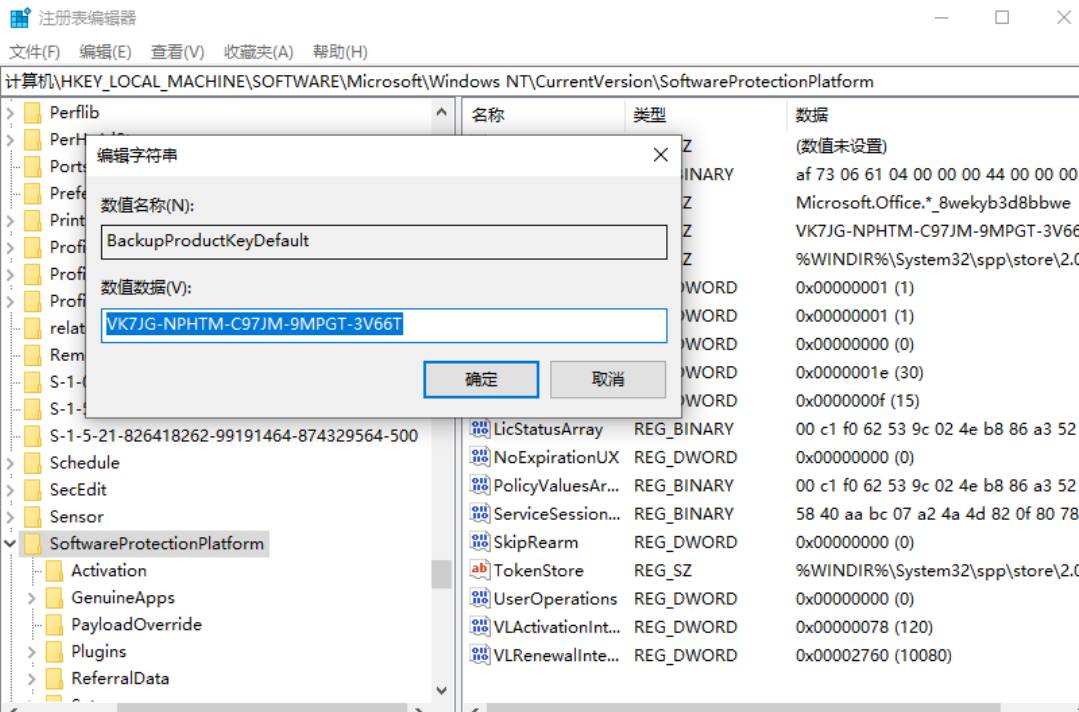Screen dimensions: 1079x712
Task: Click the NoExpirationUX DWORD value icon
Action: (x=479, y=457)
